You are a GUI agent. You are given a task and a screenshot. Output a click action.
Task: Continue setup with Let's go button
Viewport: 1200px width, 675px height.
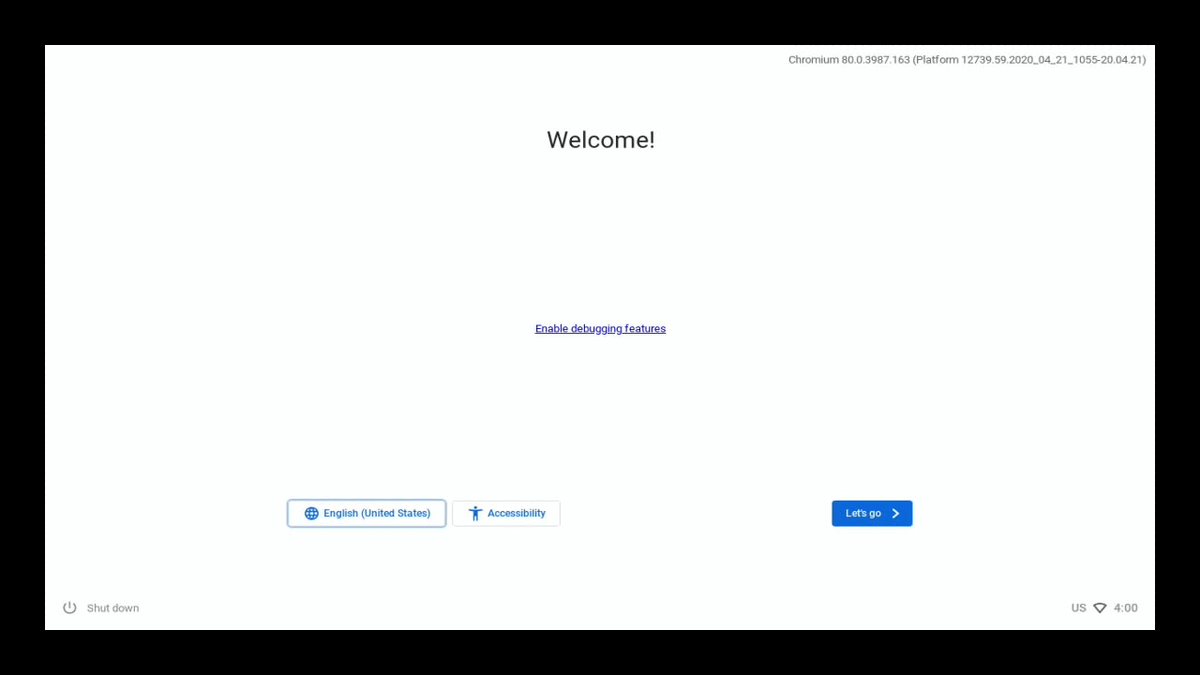coord(872,513)
